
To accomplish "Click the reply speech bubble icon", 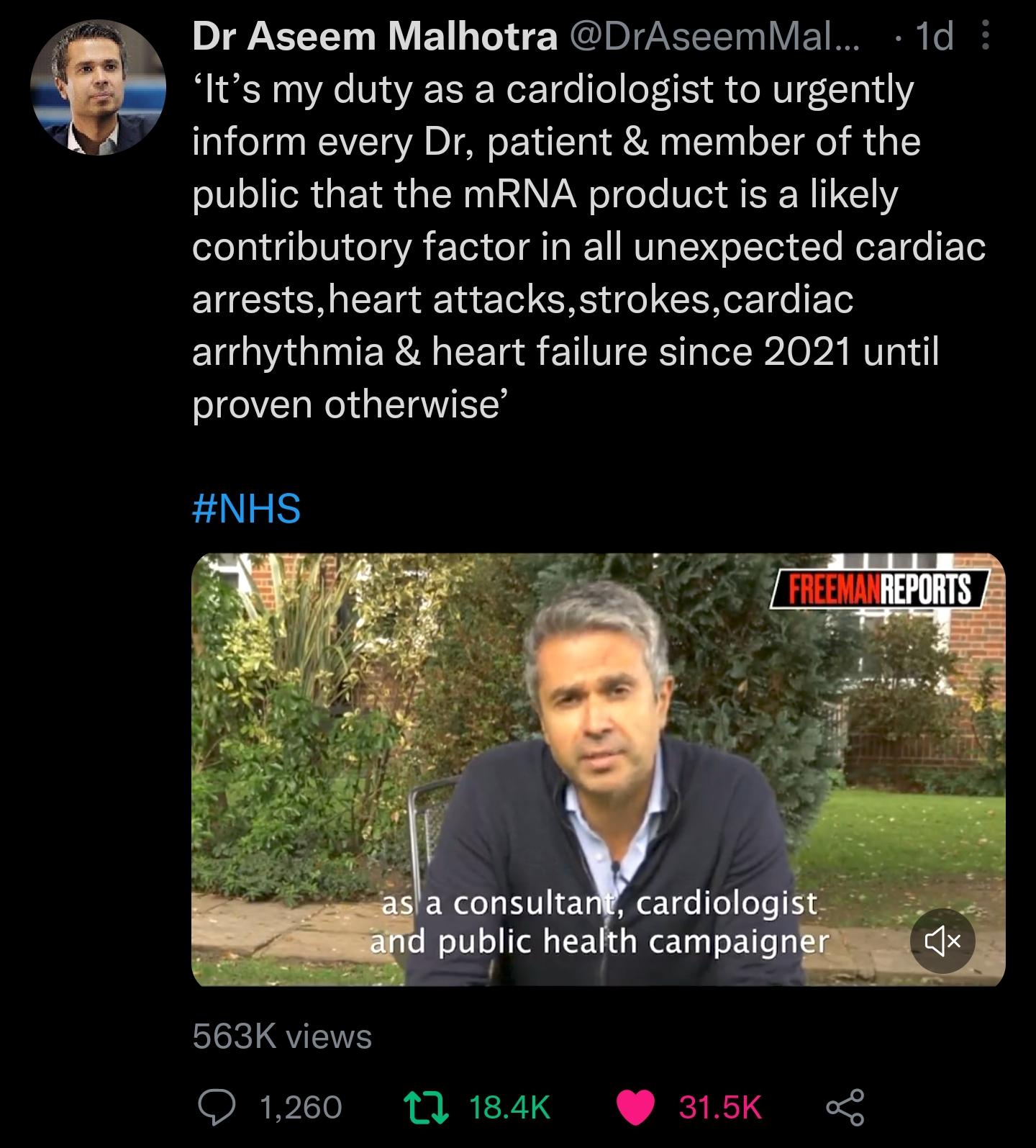I will click(213, 1106).
